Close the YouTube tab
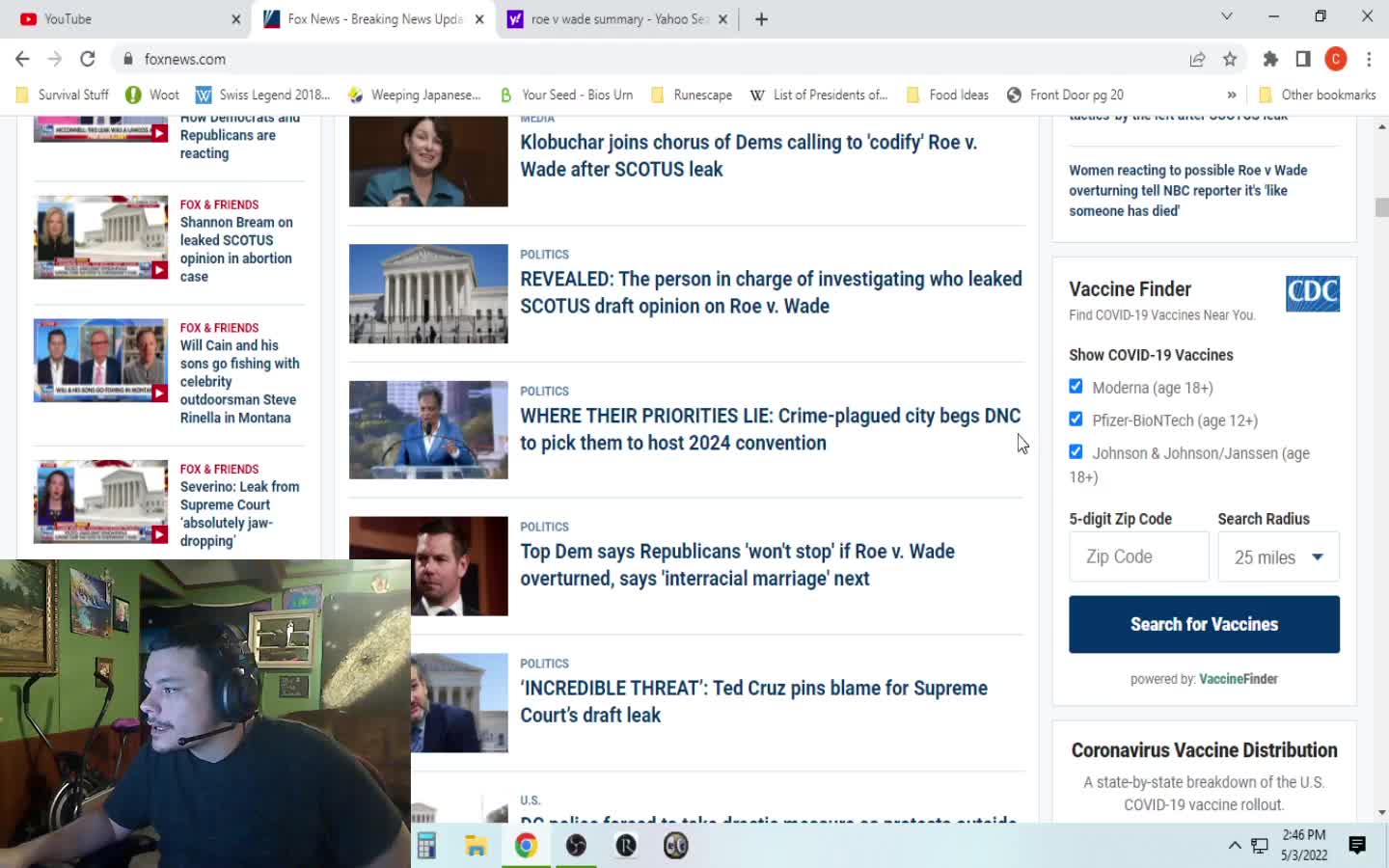This screenshot has height=868, width=1389. coord(236,19)
